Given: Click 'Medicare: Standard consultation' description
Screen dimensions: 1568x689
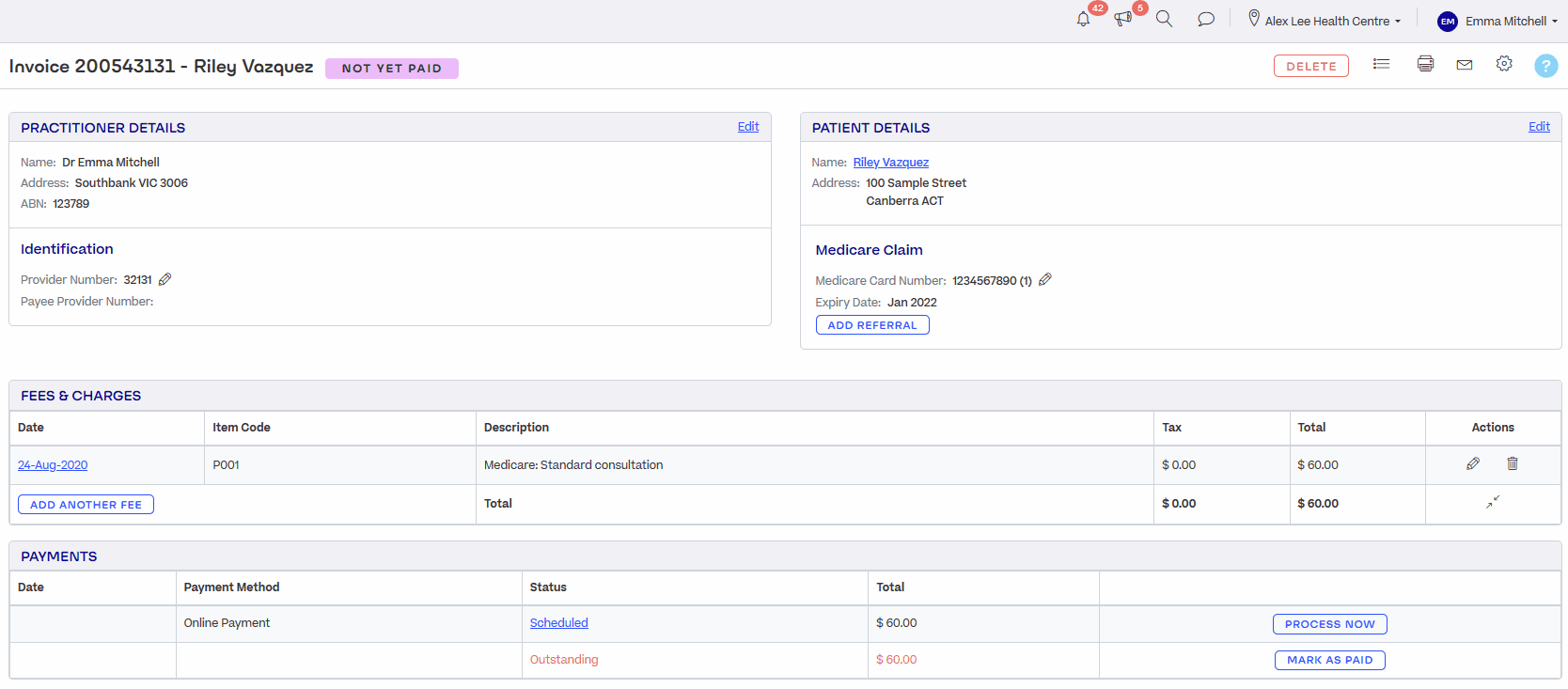Looking at the screenshot, I should pyautogui.click(x=573, y=465).
